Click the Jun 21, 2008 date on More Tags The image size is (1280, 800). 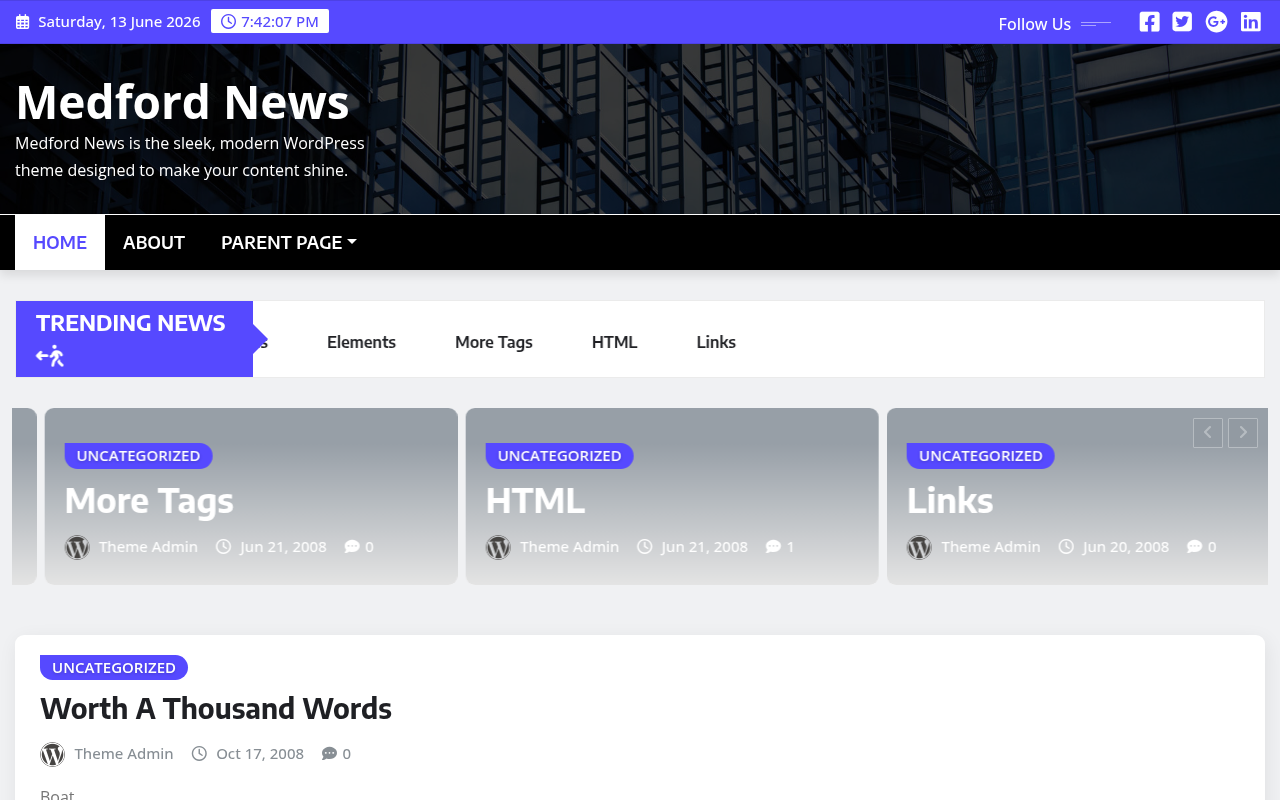tap(283, 547)
